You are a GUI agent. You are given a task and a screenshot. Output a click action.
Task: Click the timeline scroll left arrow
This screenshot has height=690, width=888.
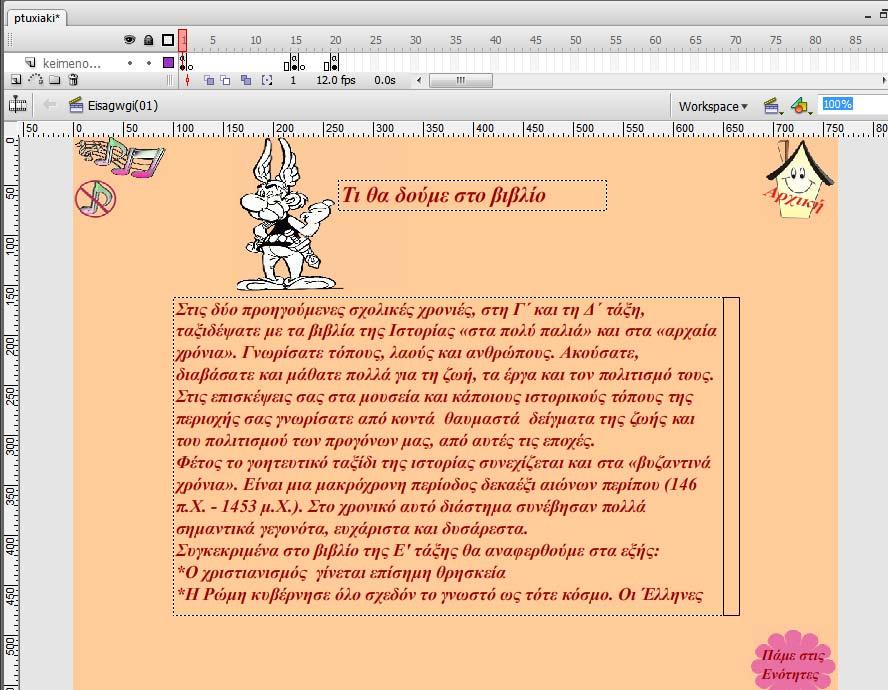[x=419, y=80]
